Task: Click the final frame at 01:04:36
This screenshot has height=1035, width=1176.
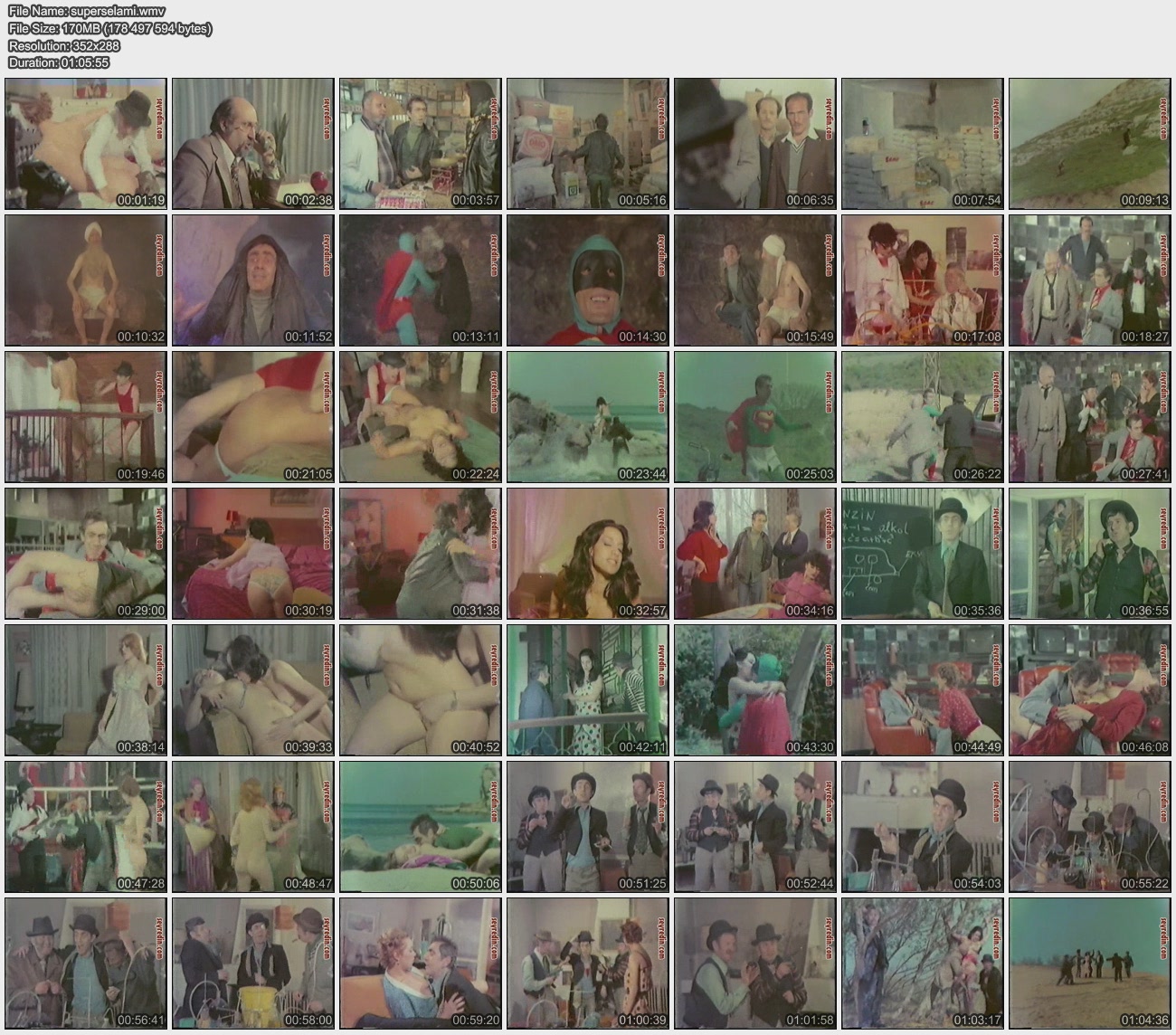Action: click(1089, 964)
